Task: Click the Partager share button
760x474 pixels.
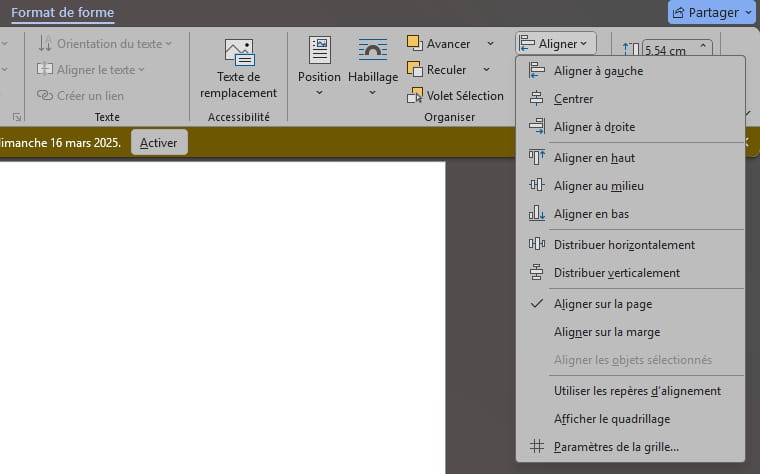Action: pyautogui.click(x=713, y=13)
